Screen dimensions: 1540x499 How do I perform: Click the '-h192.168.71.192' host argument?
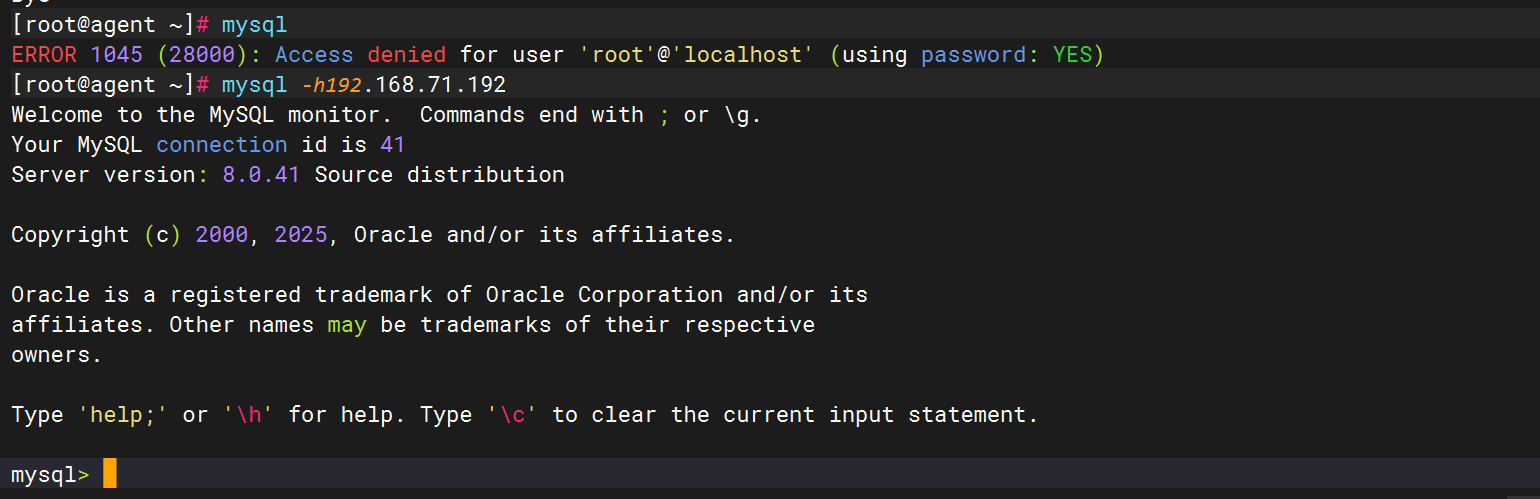[402, 85]
